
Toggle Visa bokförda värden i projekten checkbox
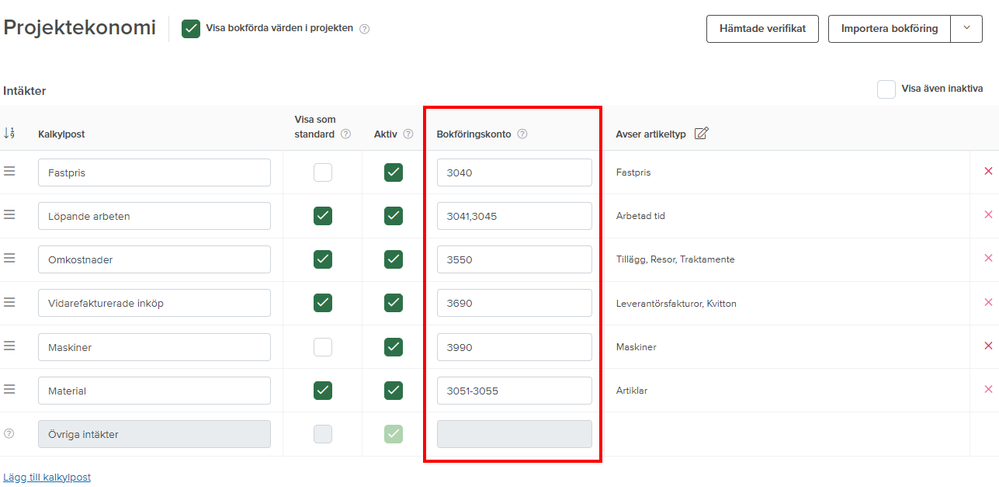click(191, 28)
